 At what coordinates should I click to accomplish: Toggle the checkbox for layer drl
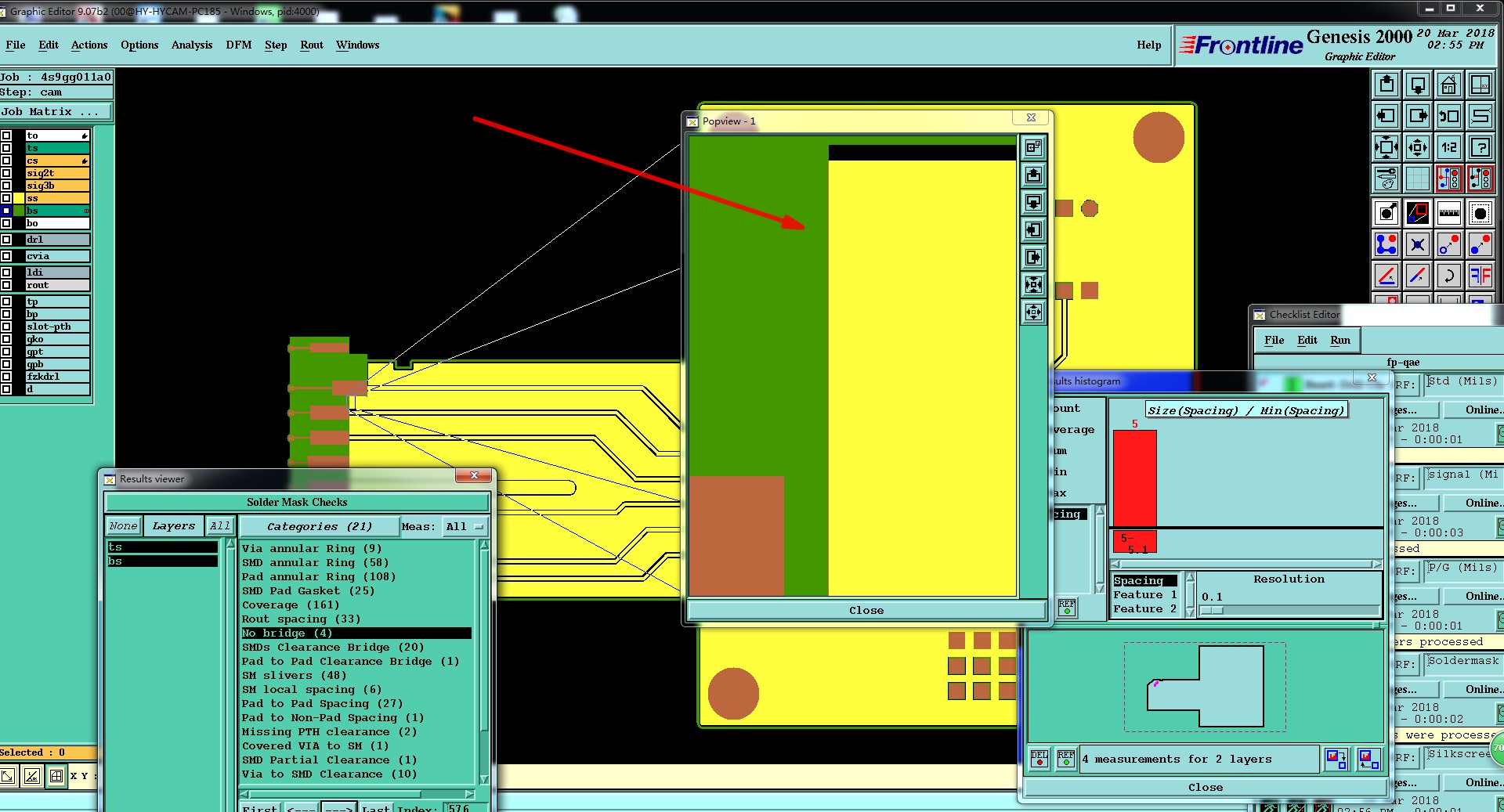[6, 240]
